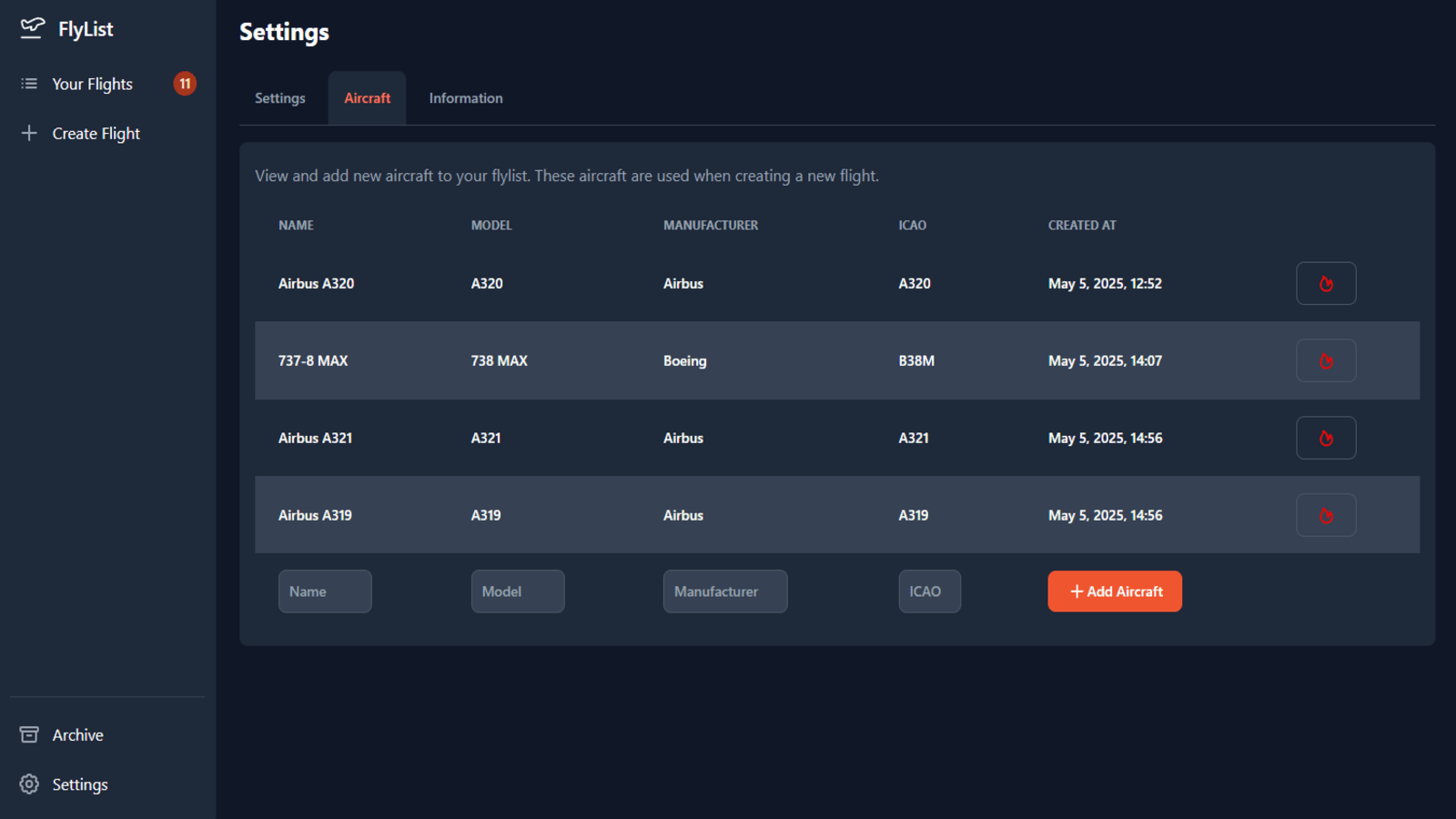1456x819 pixels.
Task: Delete the Airbus A319 aircraft row
Action: 1326,515
